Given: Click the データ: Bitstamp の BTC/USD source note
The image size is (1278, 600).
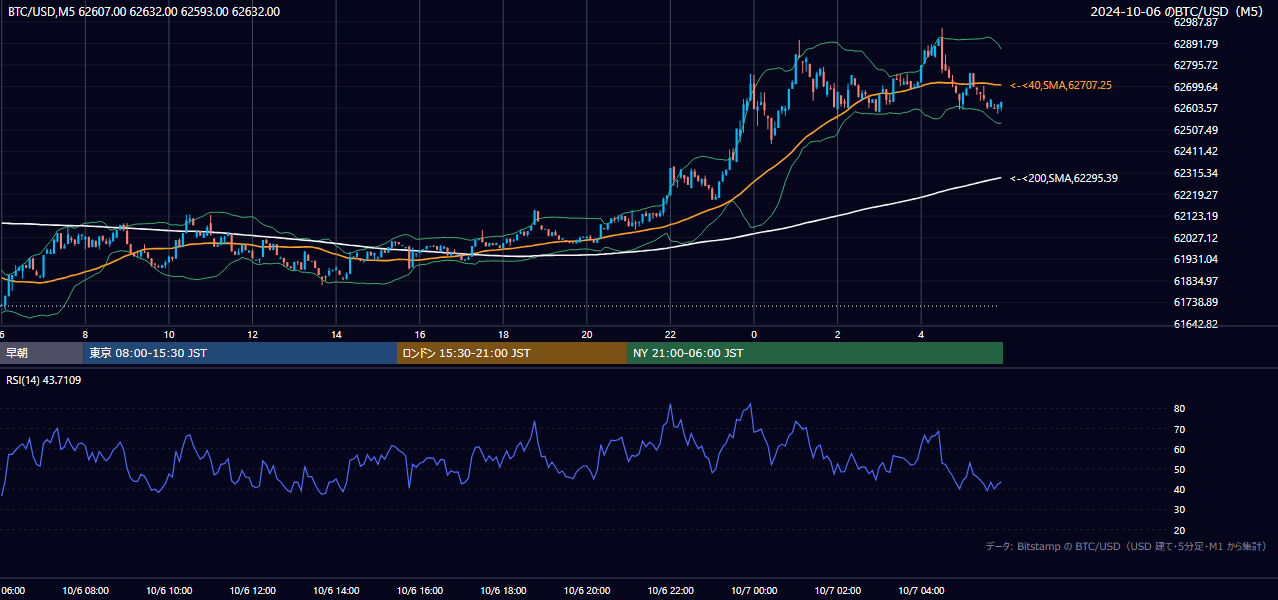Looking at the screenshot, I should pyautogui.click(x=1126, y=547).
